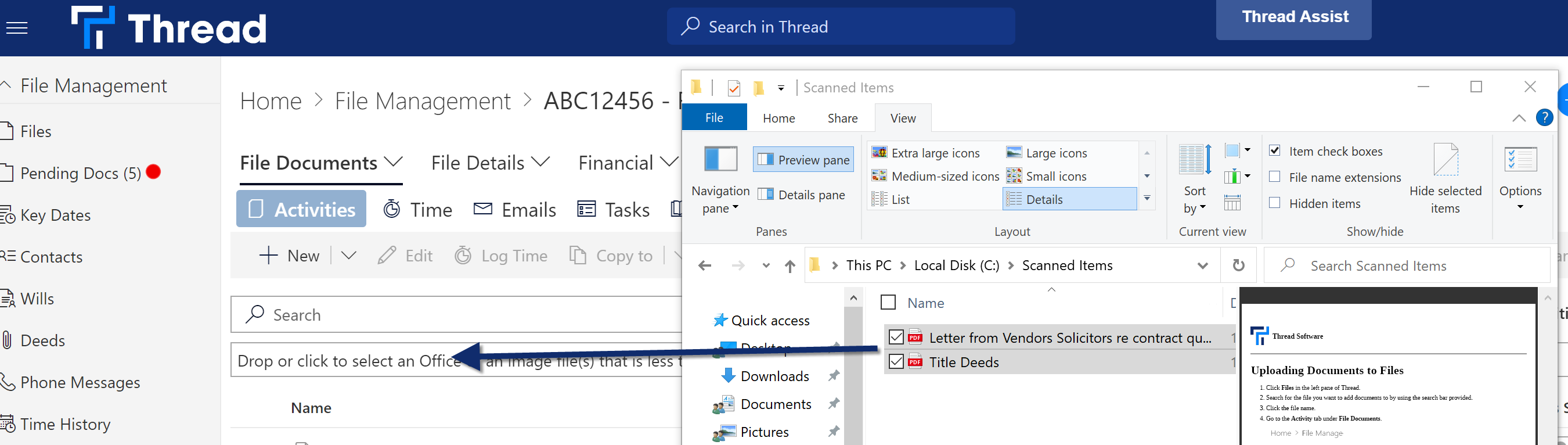1568x445 pixels.
Task: Select the Emails envelope tab
Action: click(515, 209)
